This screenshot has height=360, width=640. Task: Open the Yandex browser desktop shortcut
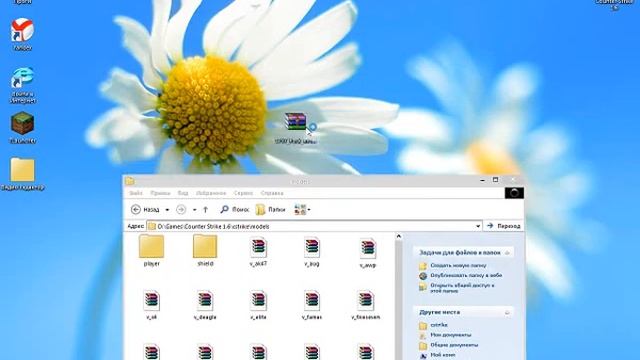(x=22, y=34)
